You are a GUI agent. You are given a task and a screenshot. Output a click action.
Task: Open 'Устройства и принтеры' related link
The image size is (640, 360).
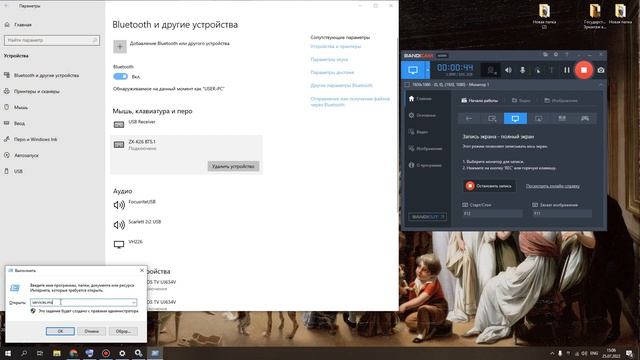[336, 47]
